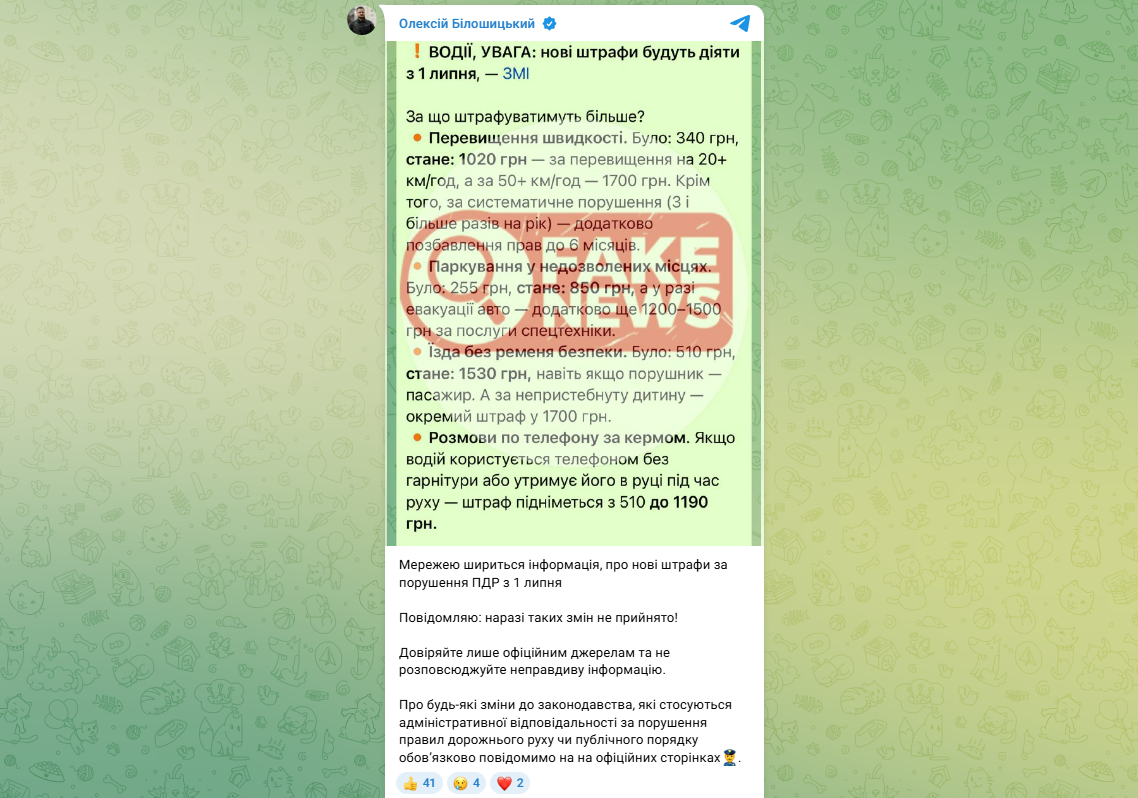Click the orange bullet beside Розмови по телефону

417,437
